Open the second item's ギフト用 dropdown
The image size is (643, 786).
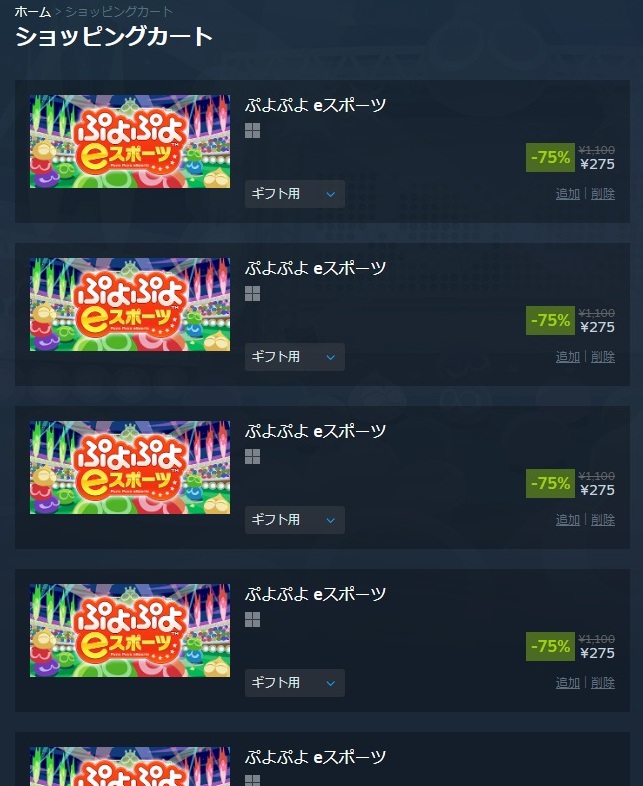point(295,357)
